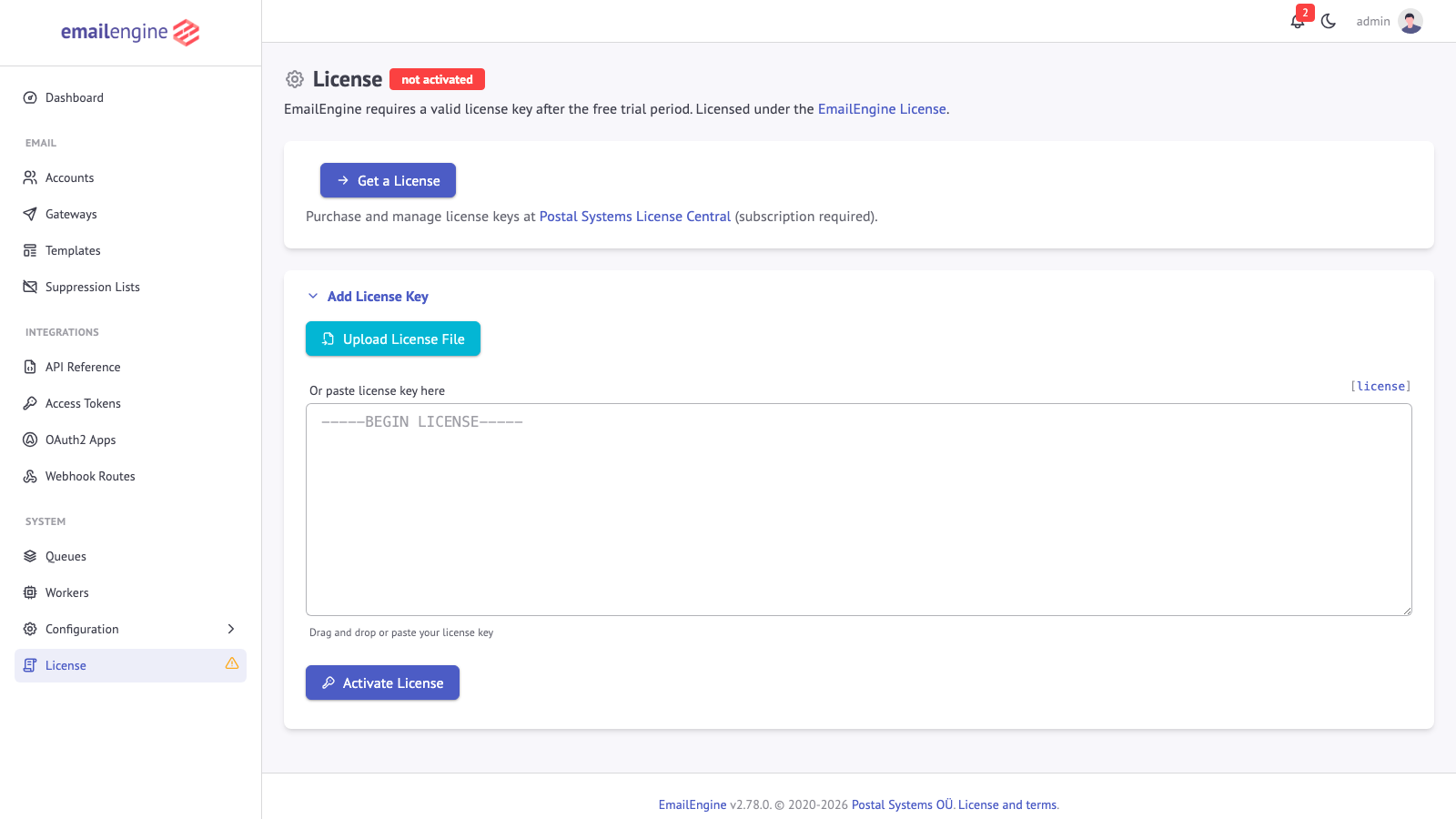This screenshot has width=1456, height=819.
Task: Open the admin user avatar
Action: click(x=1410, y=21)
